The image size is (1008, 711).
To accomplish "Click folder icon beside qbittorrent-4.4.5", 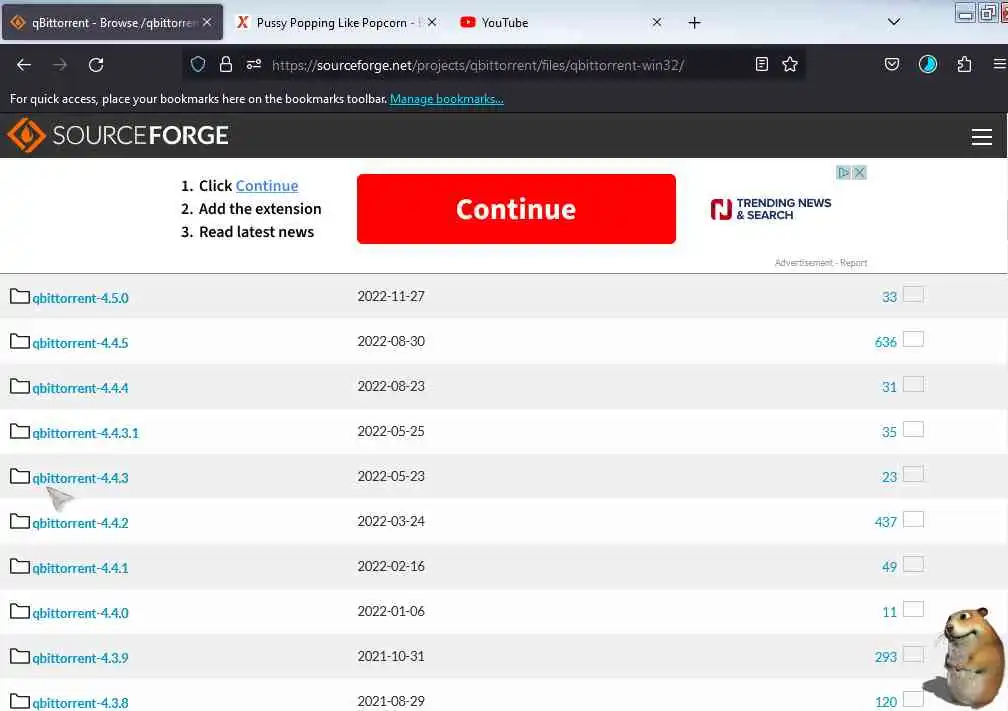I will (20, 341).
